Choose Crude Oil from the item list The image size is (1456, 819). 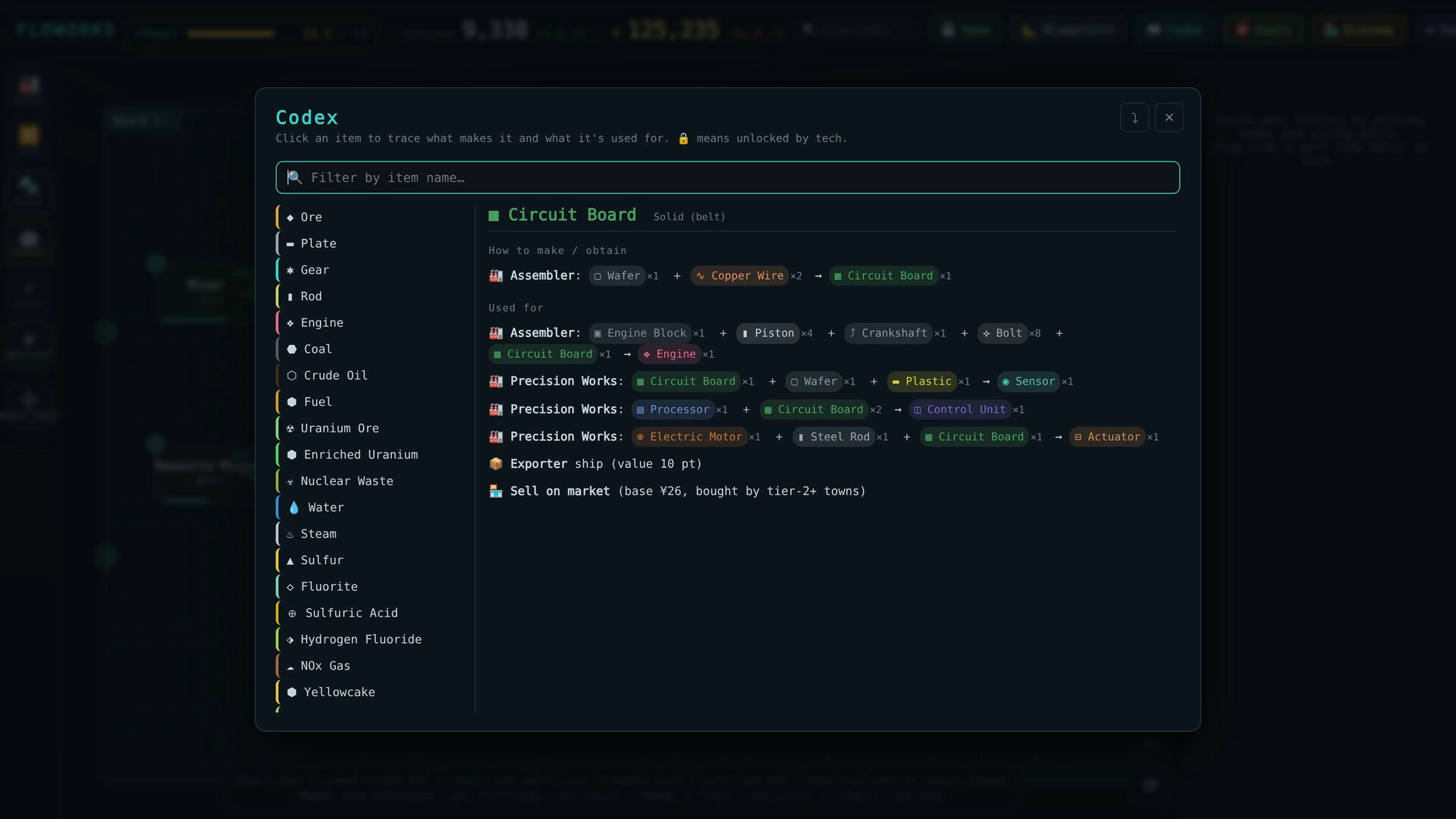coord(375,375)
